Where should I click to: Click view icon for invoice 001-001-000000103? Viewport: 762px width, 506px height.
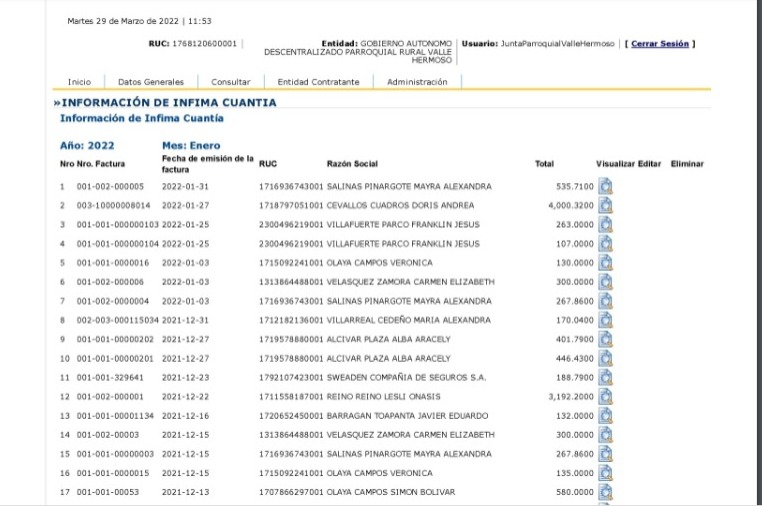(x=605, y=224)
